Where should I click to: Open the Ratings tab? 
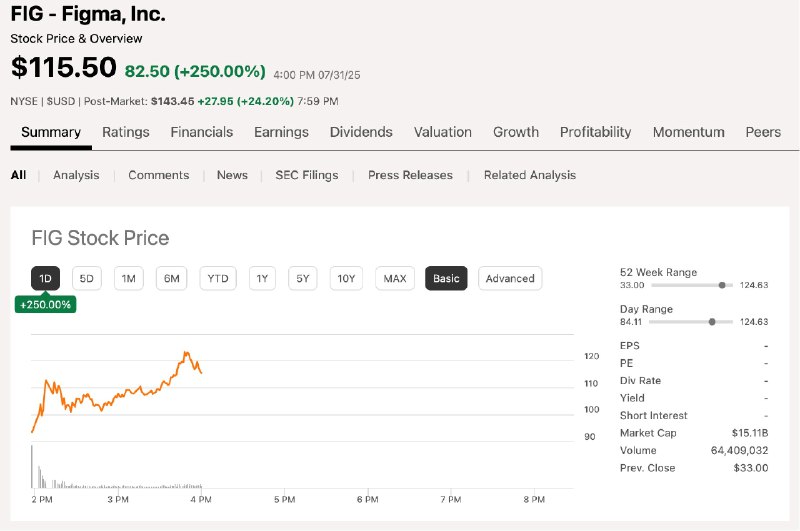(126, 132)
